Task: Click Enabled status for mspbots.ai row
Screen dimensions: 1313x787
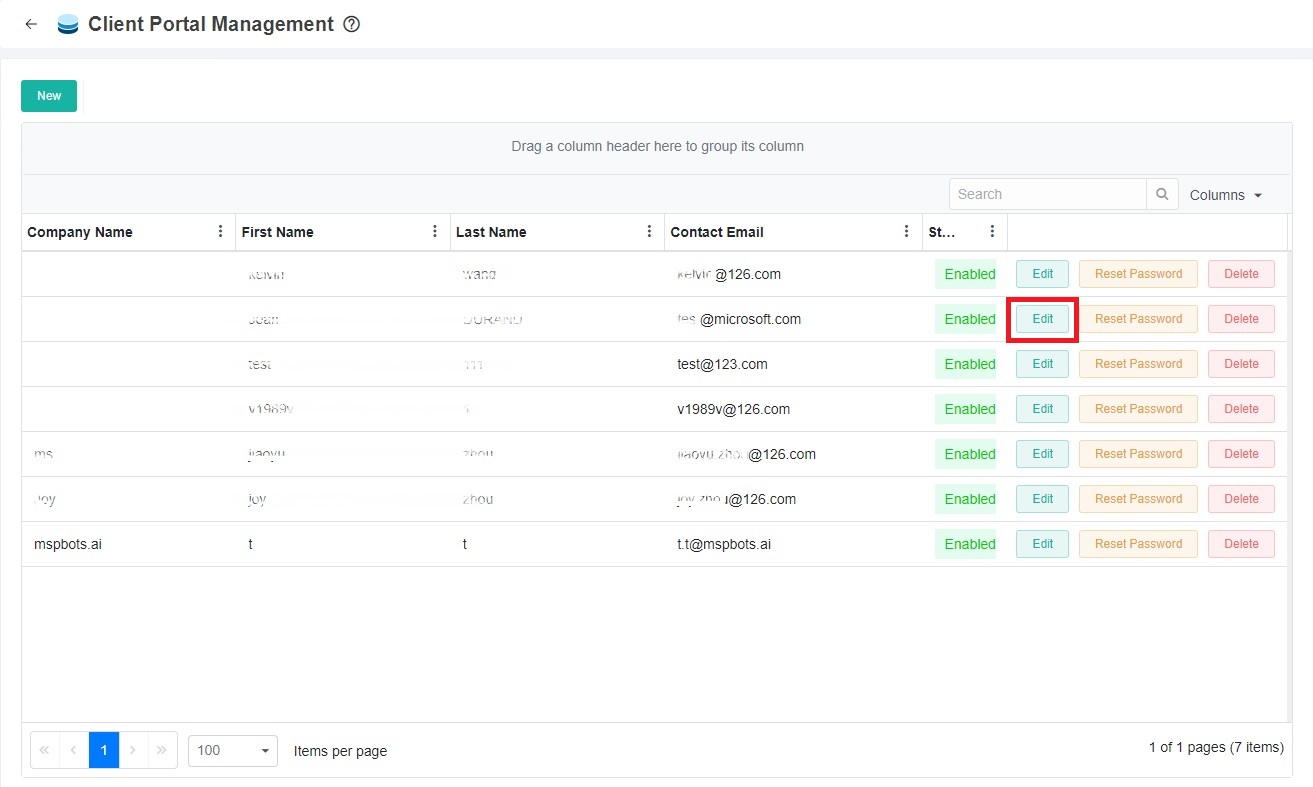Action: click(x=969, y=544)
